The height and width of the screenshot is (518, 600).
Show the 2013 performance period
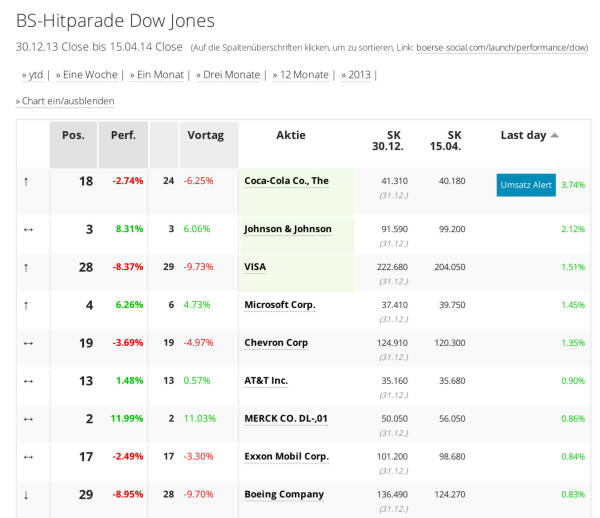click(x=359, y=74)
